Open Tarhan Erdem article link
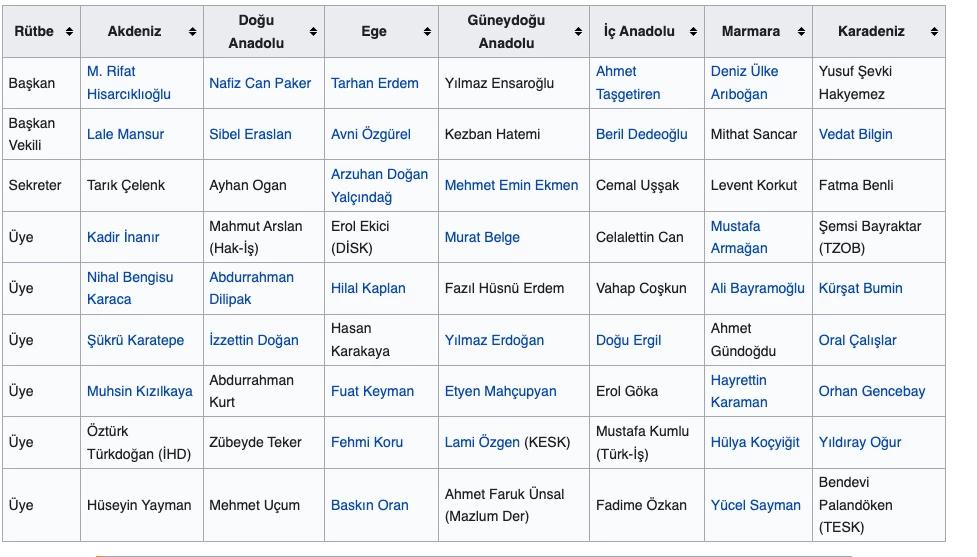This screenshot has height=557, width=977. pos(375,83)
